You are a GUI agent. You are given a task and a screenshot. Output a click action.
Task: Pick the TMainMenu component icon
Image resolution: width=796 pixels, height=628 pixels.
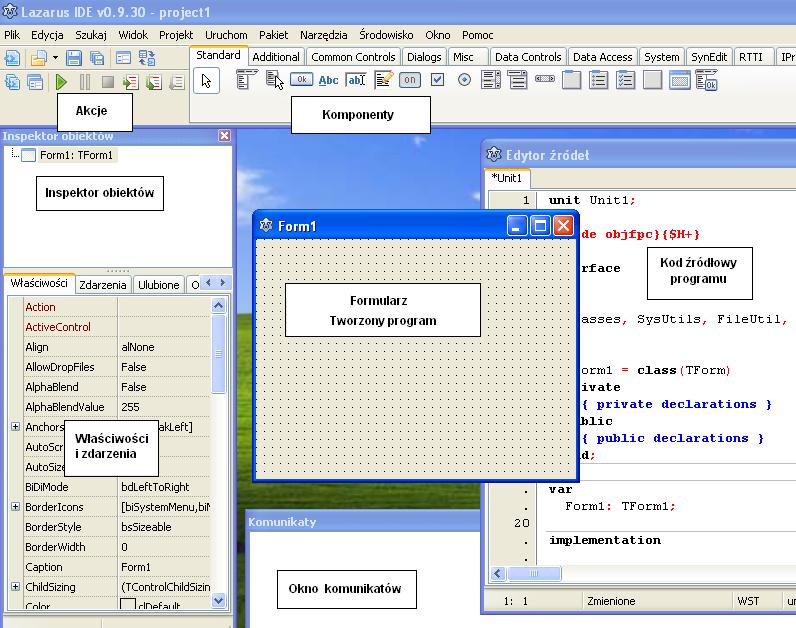pos(246,80)
